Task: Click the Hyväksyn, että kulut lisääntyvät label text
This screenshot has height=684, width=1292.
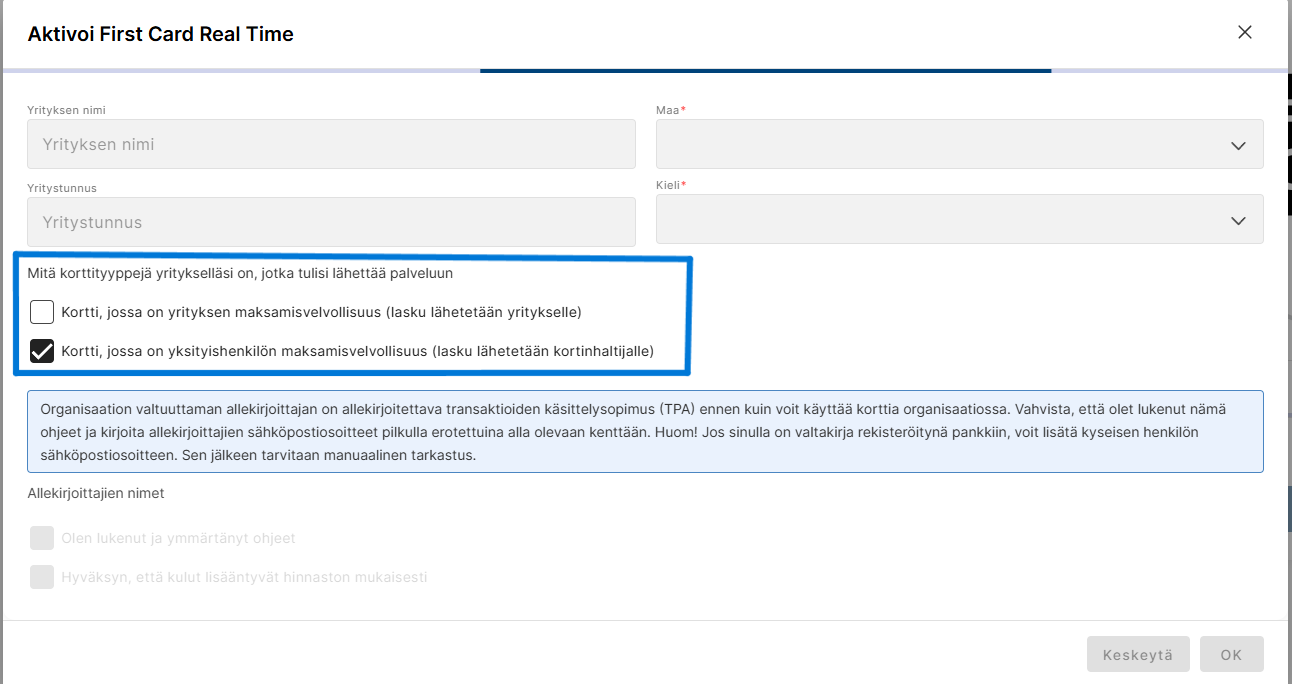Action: pos(244,577)
